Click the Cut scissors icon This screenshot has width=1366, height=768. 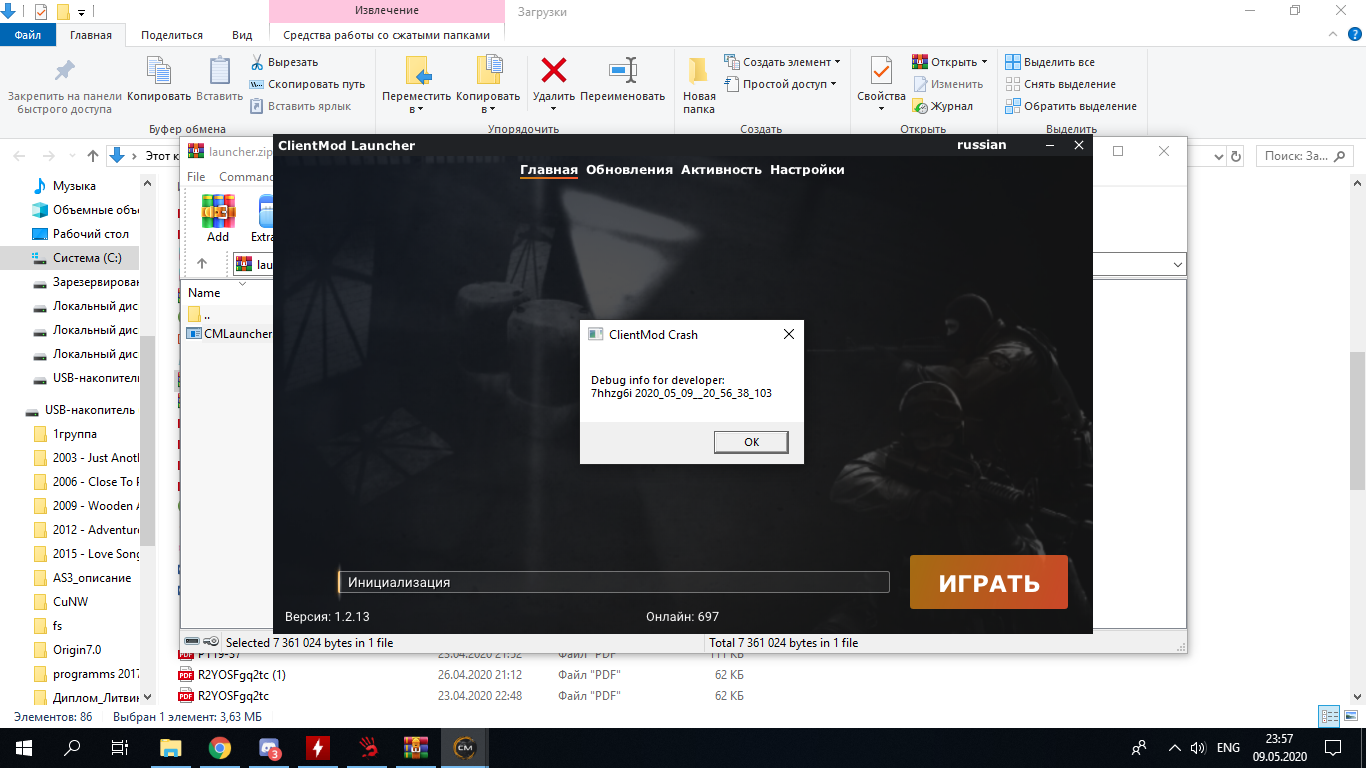(x=257, y=62)
